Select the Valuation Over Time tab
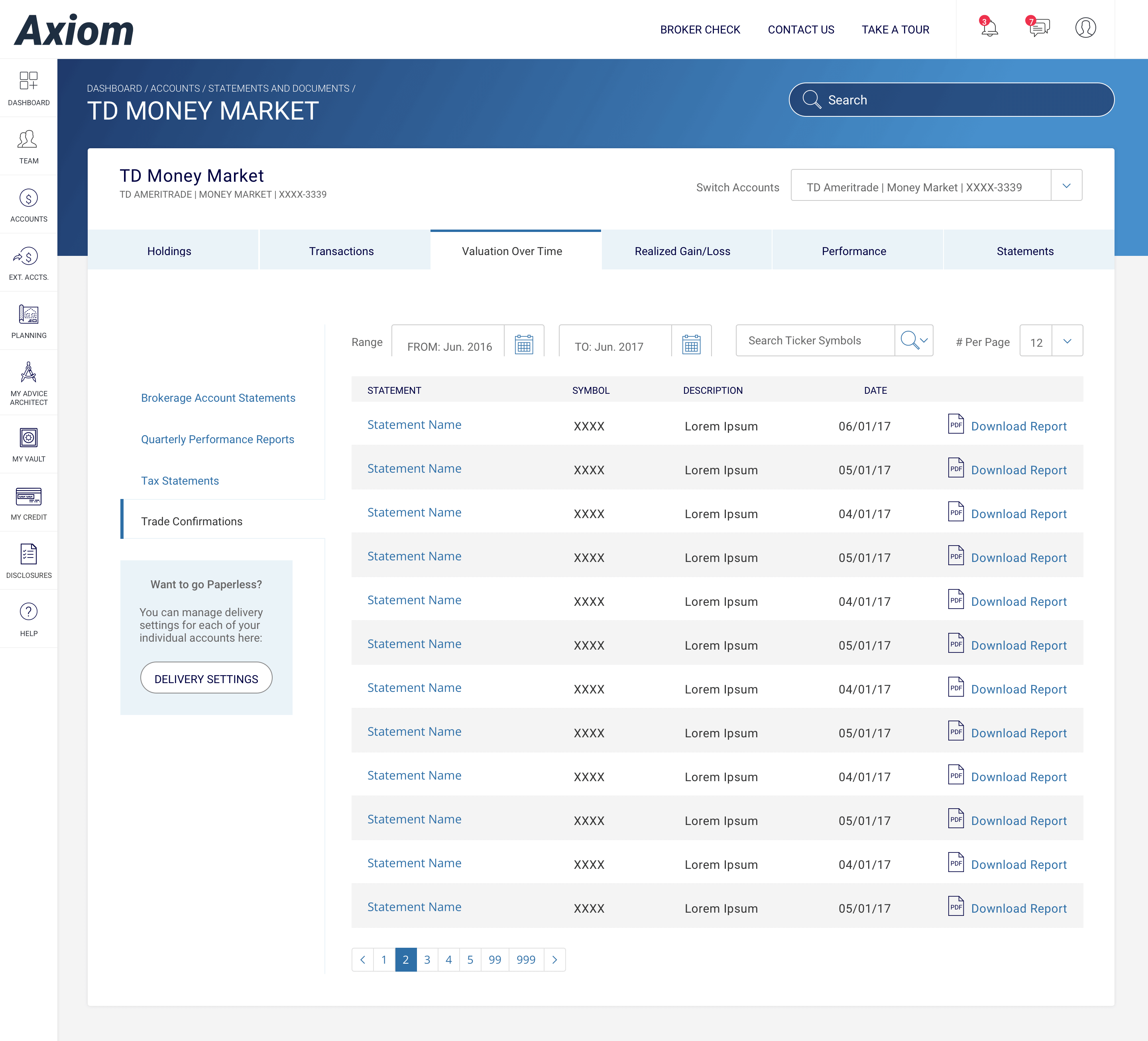1148x1041 pixels. pyautogui.click(x=515, y=250)
